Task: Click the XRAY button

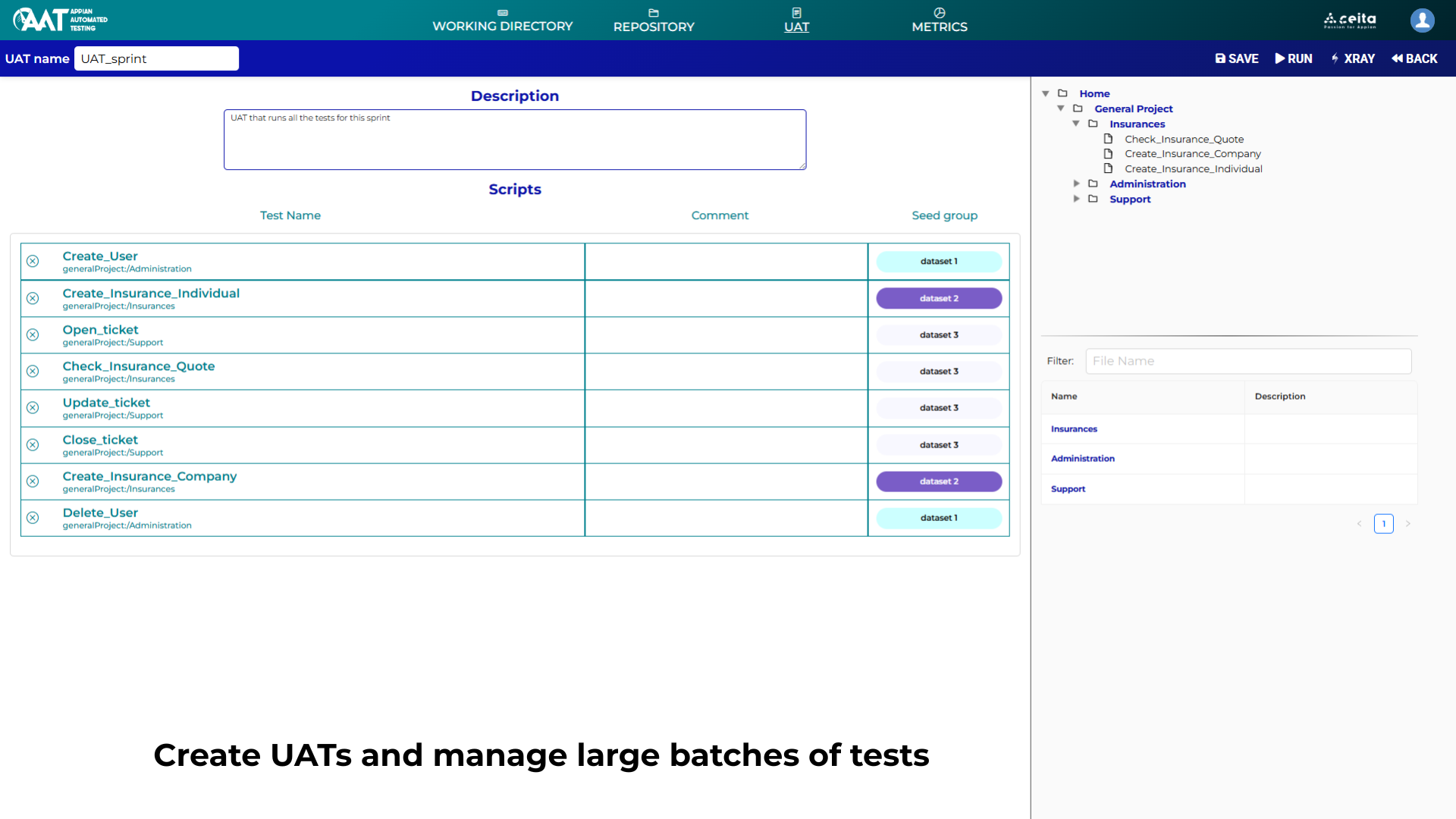Action: 1353,58
